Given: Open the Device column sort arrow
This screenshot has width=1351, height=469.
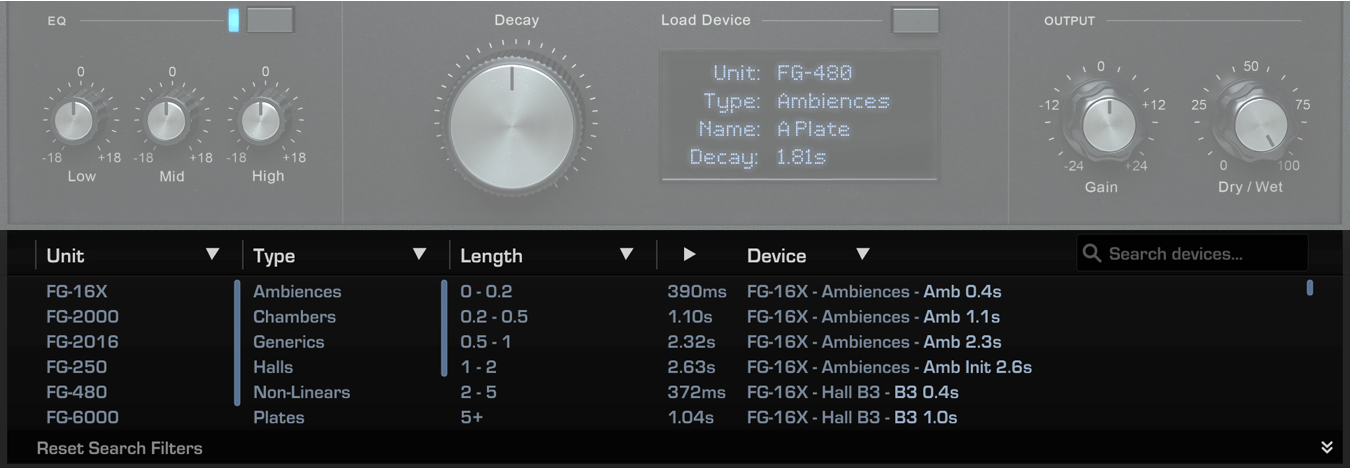Looking at the screenshot, I should 862,255.
